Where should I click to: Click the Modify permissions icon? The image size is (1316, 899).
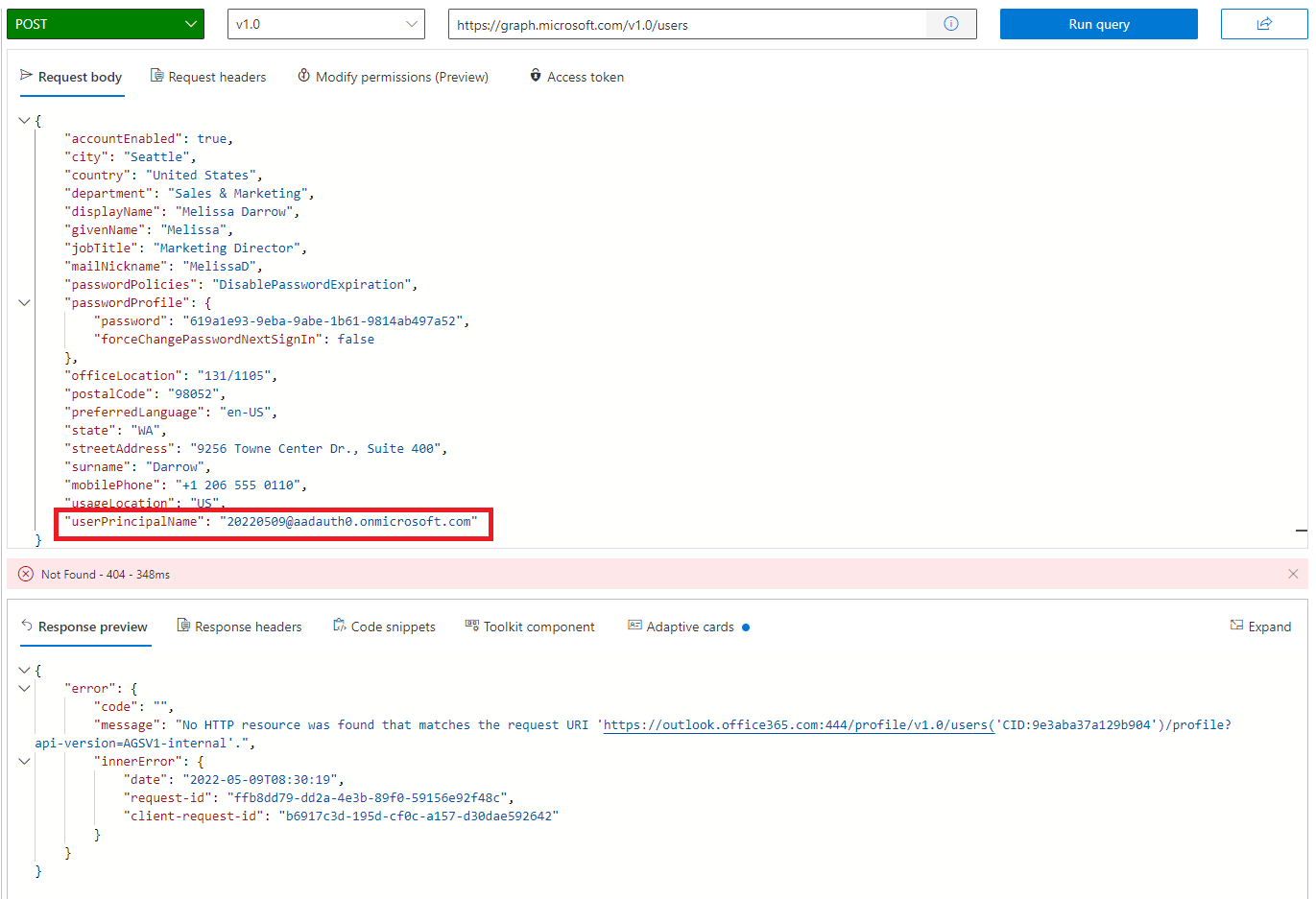(304, 76)
